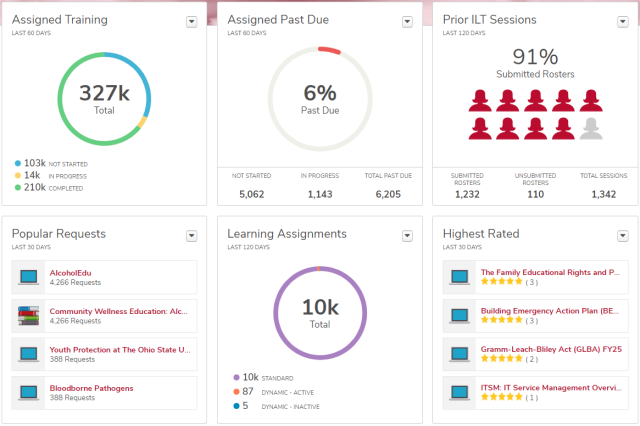Click the green Completed legend dot
Image resolution: width=640 pixels, height=426 pixels.
[x=18, y=188]
